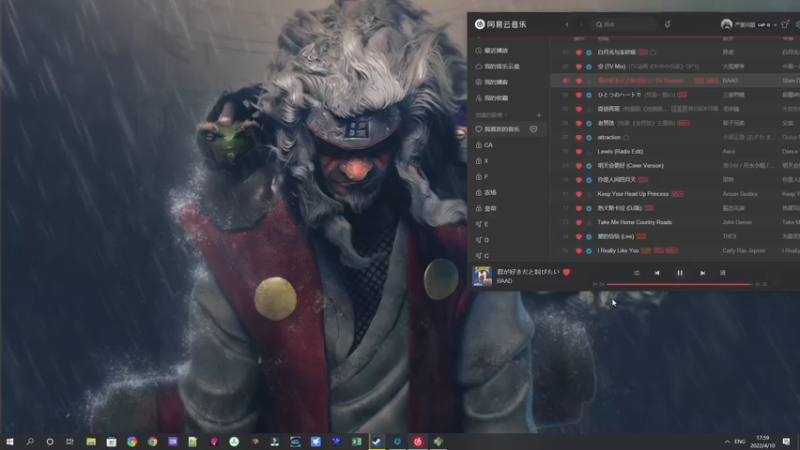Open the user avatar profile picture
Viewport: 800px width, 450px height.
[x=727, y=24]
